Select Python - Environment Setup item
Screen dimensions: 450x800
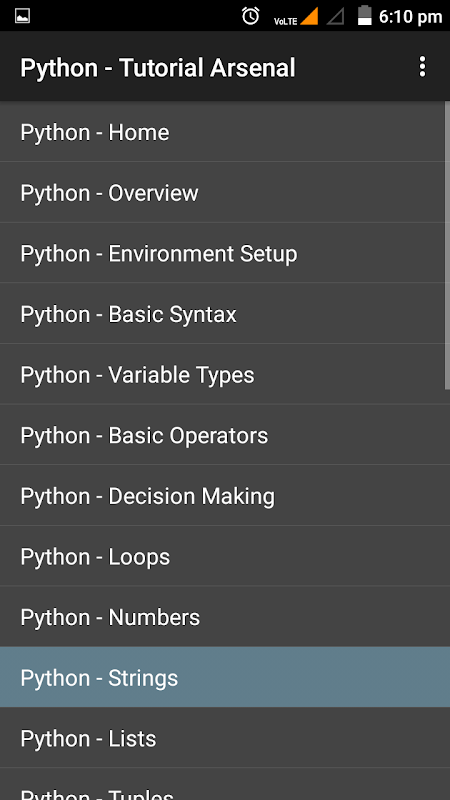click(222, 253)
